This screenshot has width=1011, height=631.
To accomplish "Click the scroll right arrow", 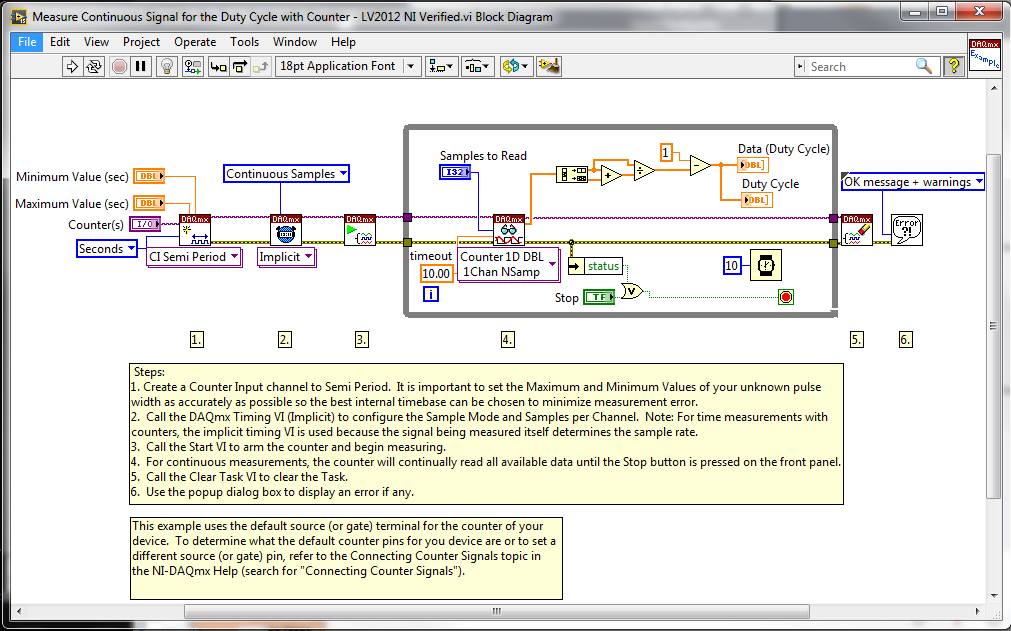I will [x=977, y=610].
